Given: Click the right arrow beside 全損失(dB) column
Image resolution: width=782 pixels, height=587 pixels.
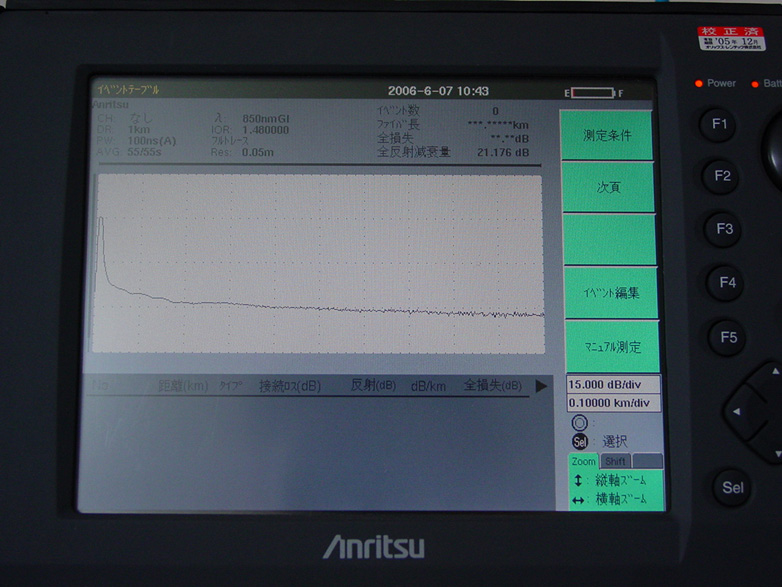Looking at the screenshot, I should pos(541,386).
